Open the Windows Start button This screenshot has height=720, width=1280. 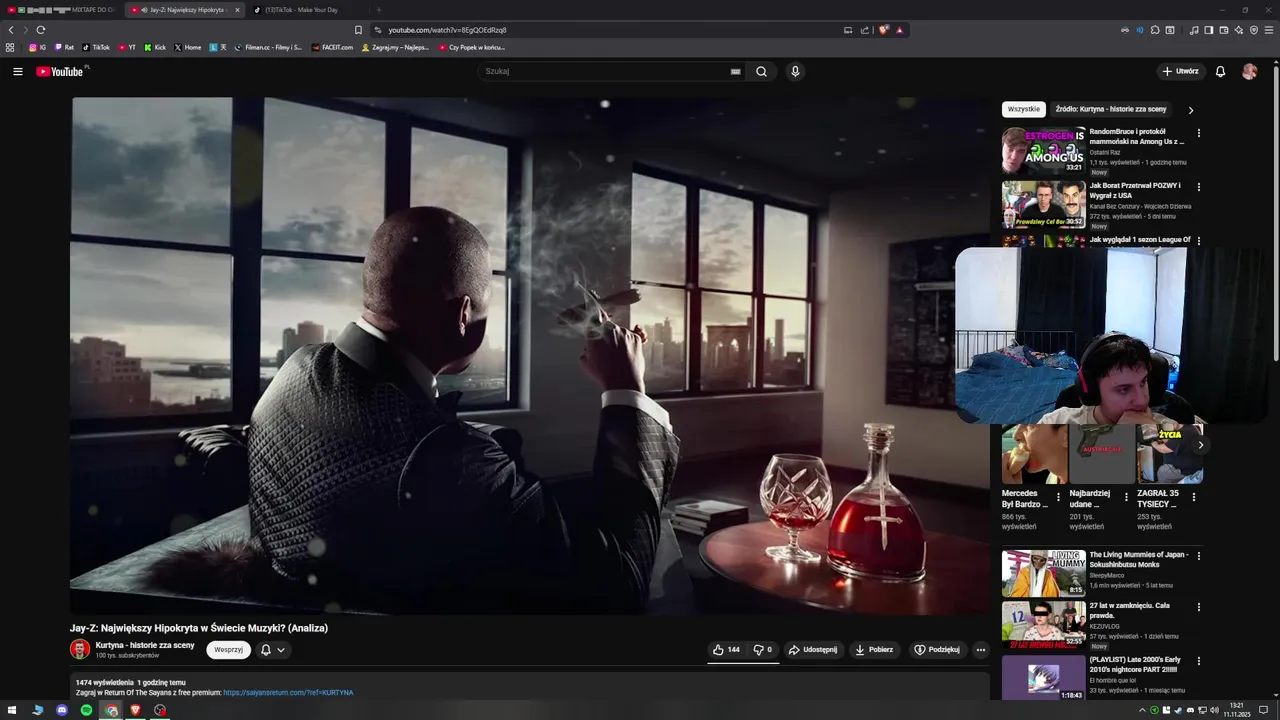click(12, 710)
